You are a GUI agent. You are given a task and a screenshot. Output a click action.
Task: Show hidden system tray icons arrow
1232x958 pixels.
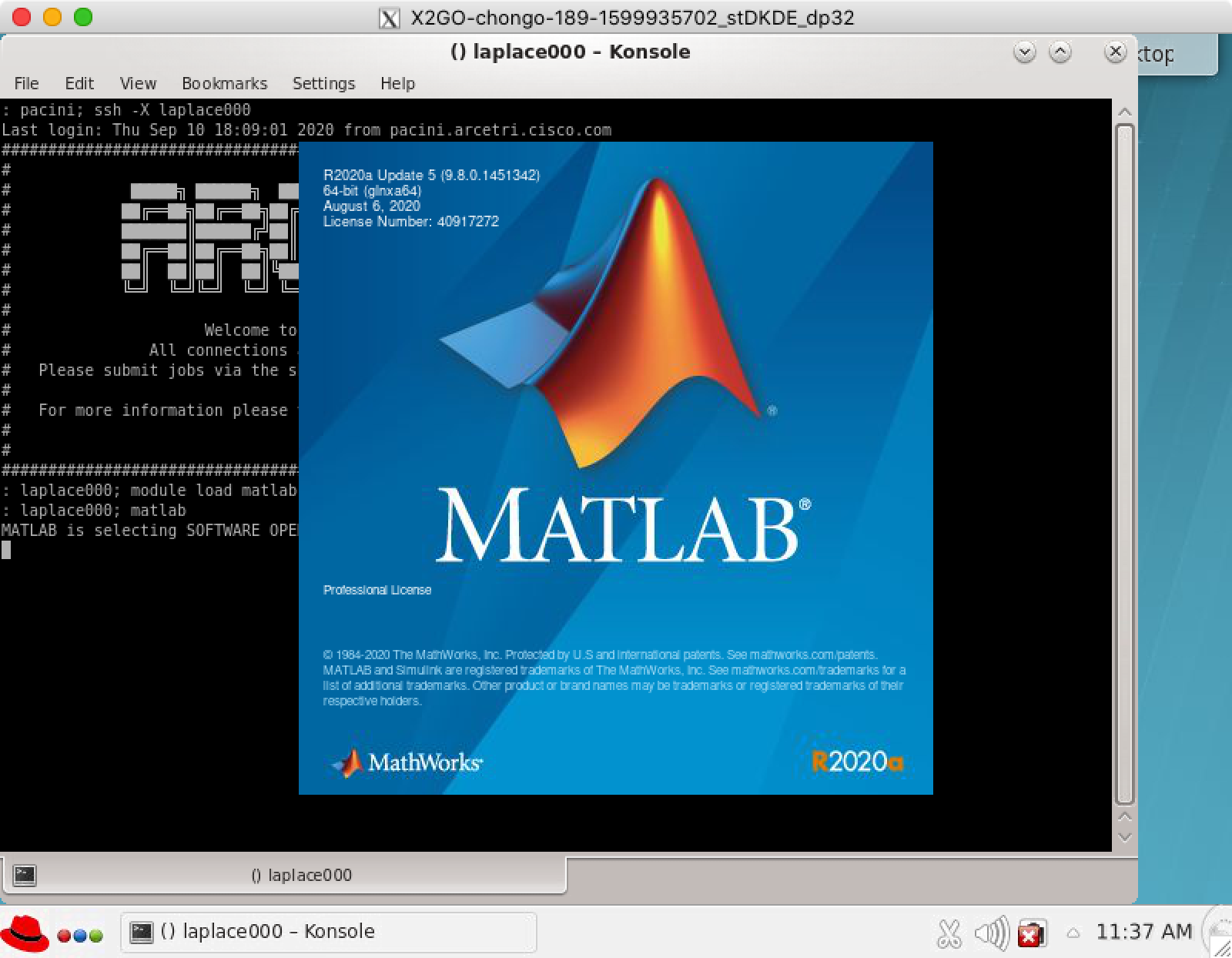[1073, 933]
